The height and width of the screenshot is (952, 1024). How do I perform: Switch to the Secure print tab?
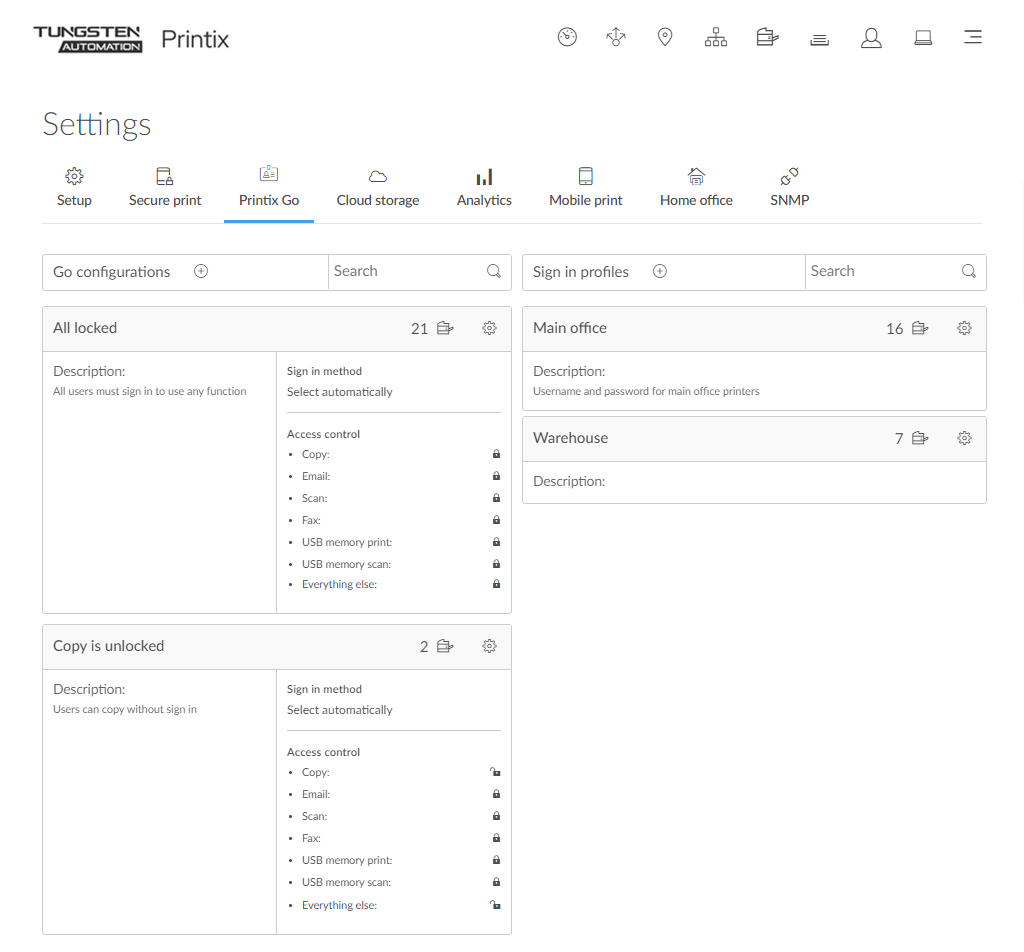click(x=165, y=188)
